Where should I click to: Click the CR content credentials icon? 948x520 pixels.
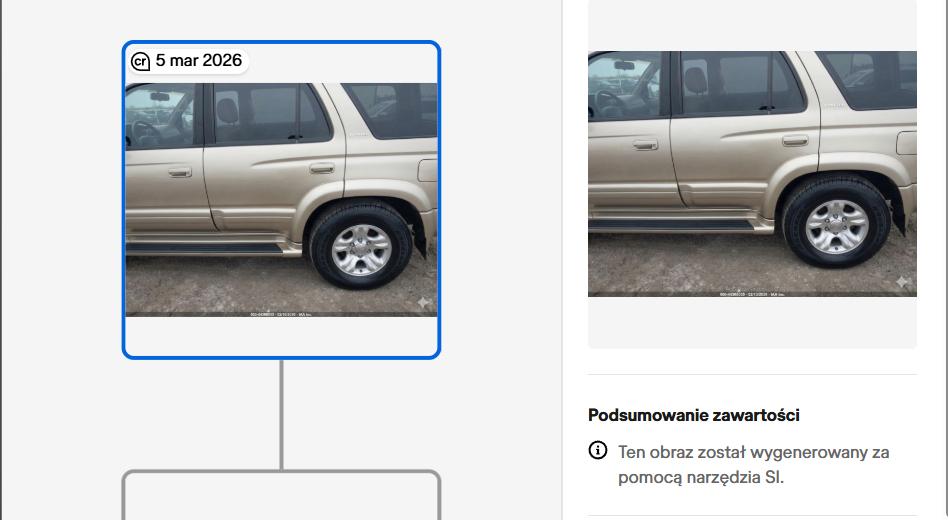coord(140,61)
